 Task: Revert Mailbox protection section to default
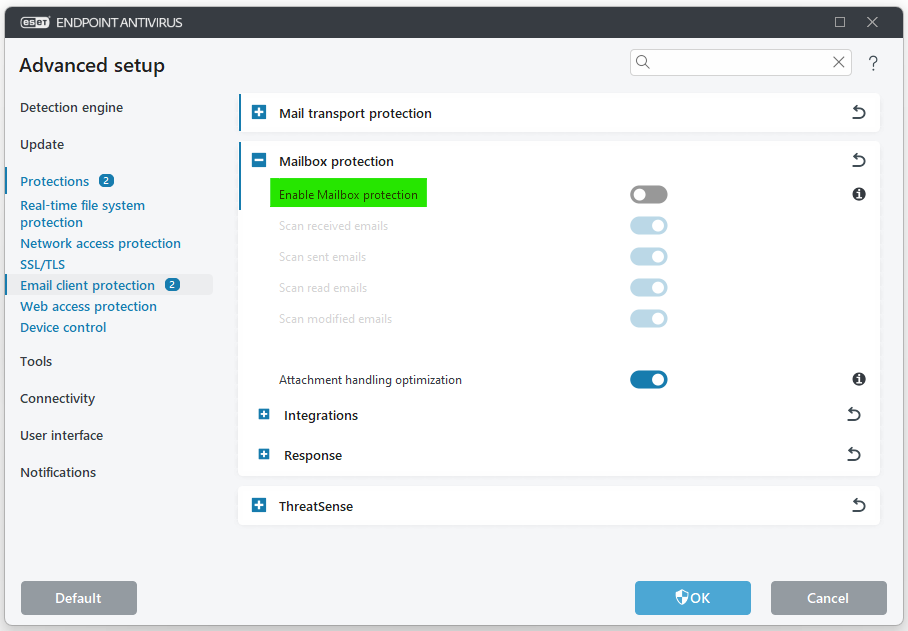(858, 160)
